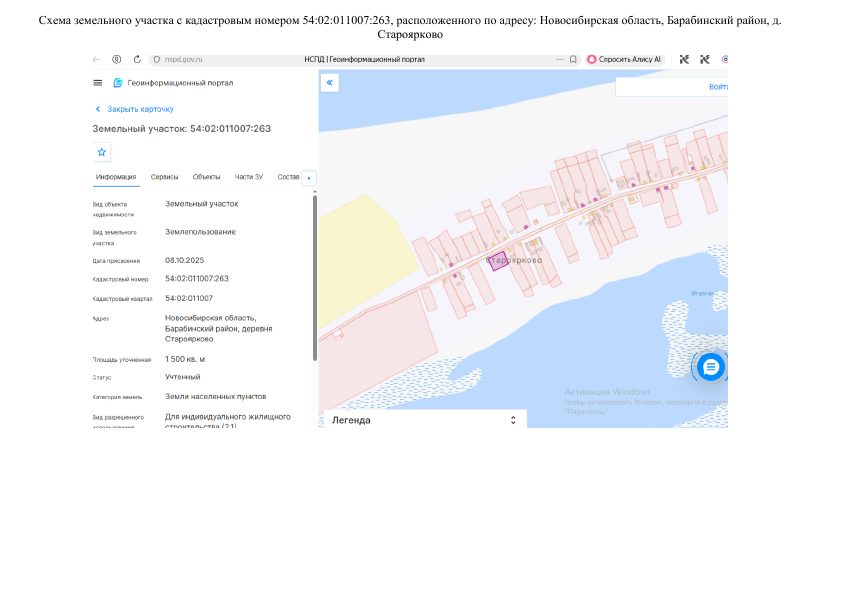Click the "Спросить Алису AI" button

point(625,60)
